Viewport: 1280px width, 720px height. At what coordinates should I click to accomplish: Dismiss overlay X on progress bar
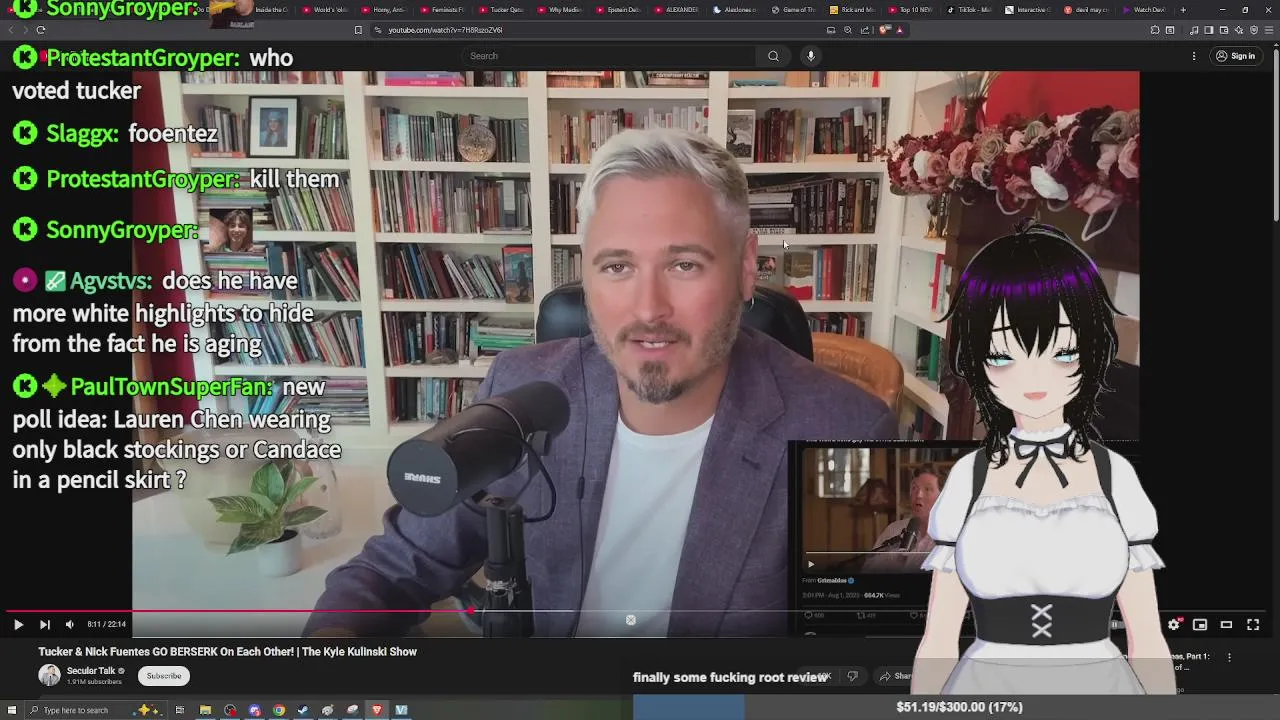coord(631,620)
